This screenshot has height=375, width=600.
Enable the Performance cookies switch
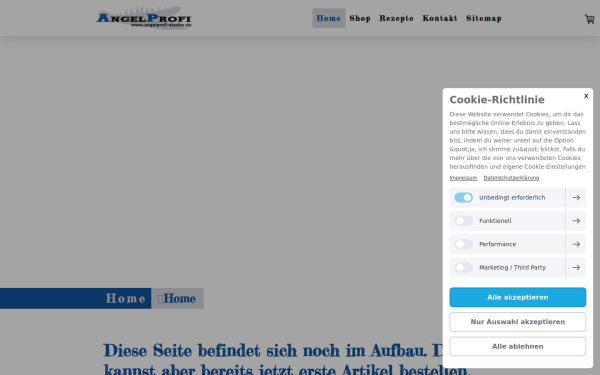point(463,244)
